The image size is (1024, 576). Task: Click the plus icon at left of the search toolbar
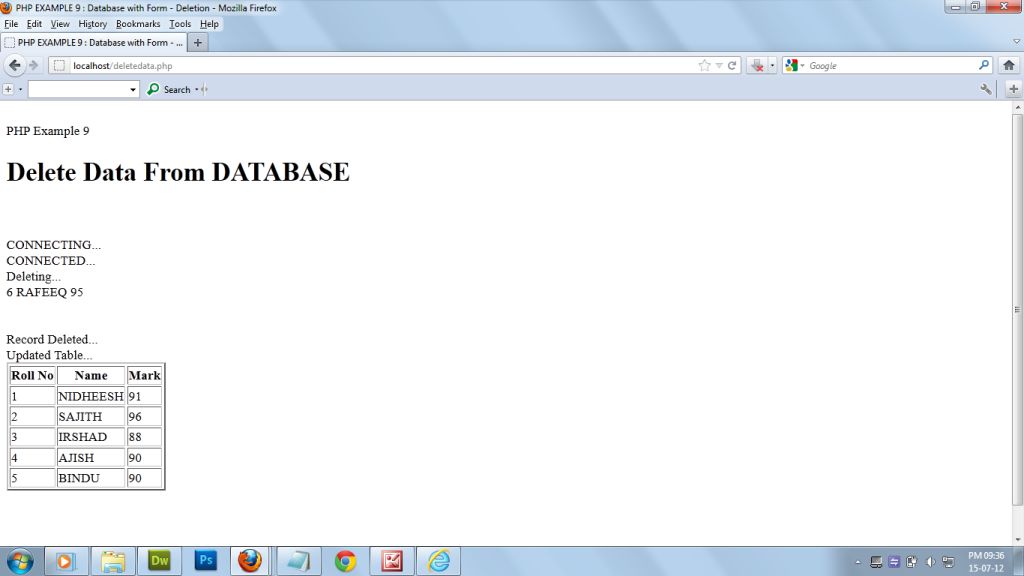tap(8, 89)
